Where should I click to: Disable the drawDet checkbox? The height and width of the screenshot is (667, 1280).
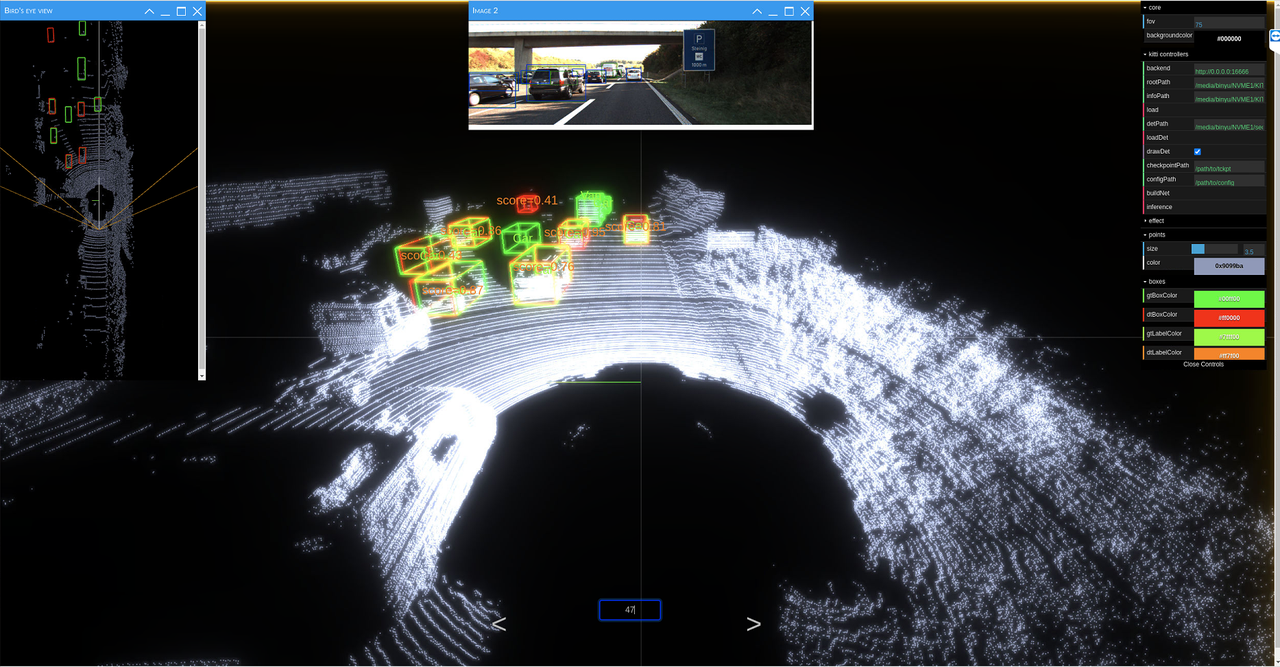[x=1197, y=151]
